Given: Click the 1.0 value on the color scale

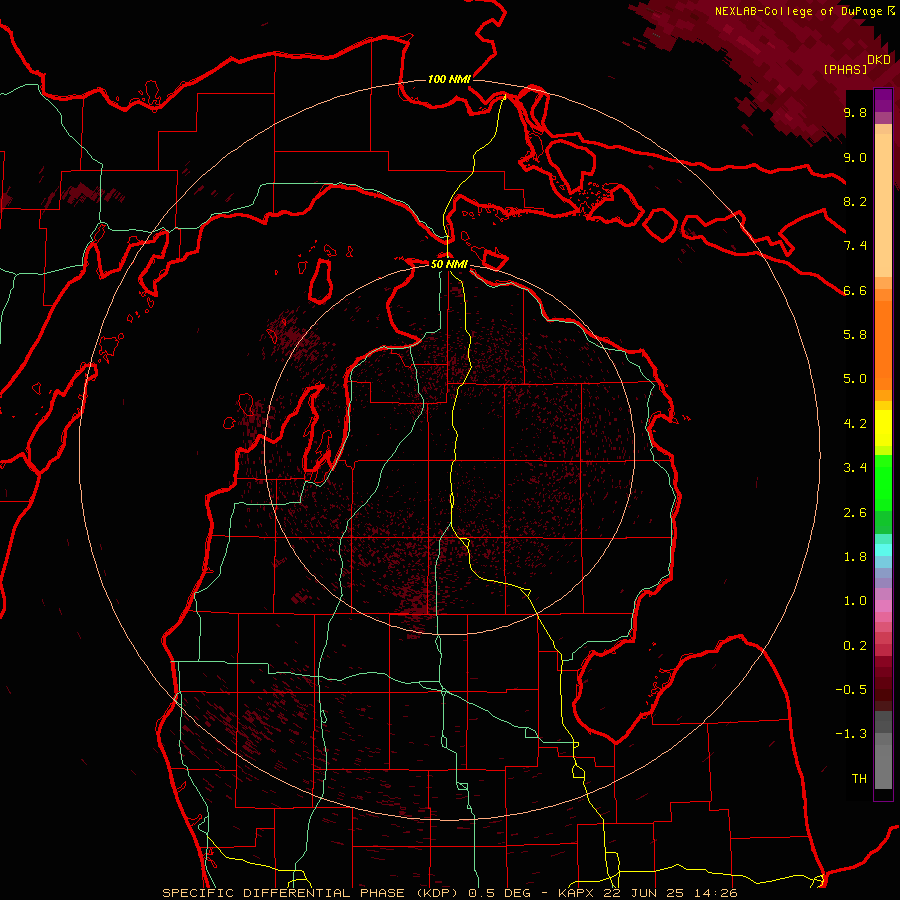Looking at the screenshot, I should click(x=855, y=601).
